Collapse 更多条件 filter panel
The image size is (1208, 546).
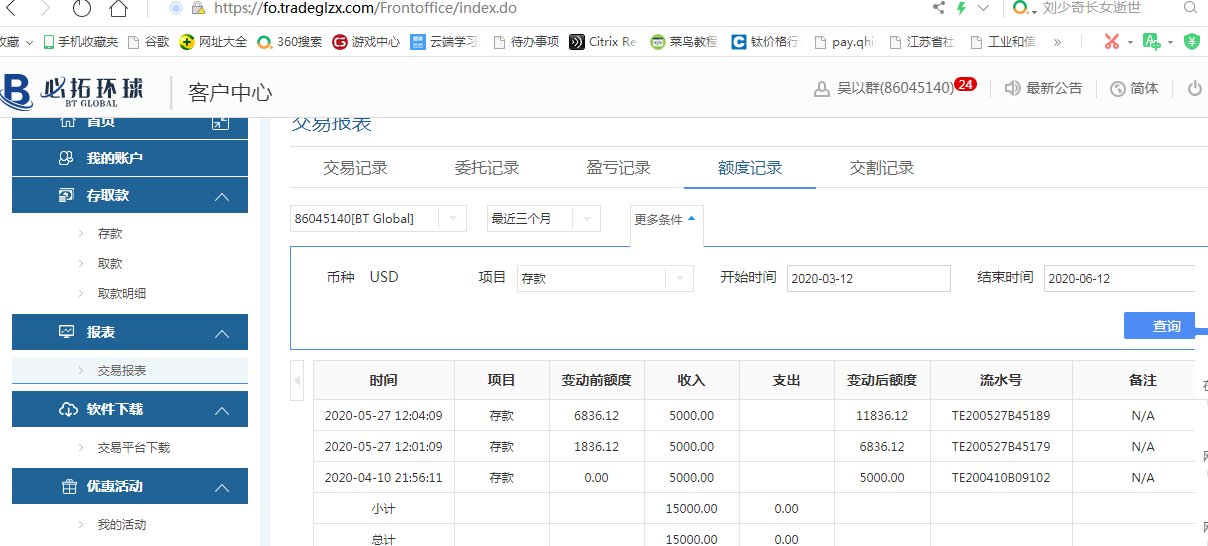(666, 219)
